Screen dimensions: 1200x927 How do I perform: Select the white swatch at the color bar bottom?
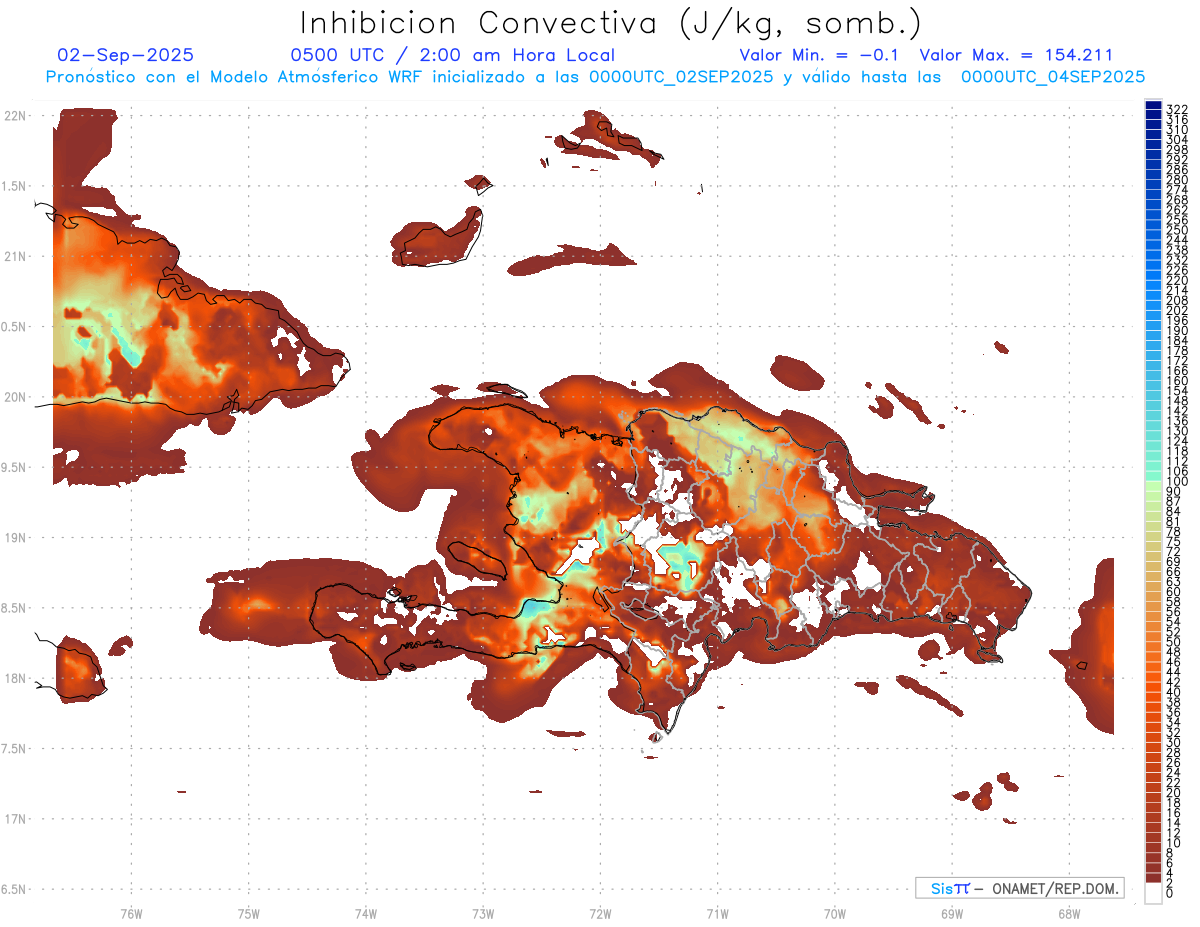coord(1153,892)
